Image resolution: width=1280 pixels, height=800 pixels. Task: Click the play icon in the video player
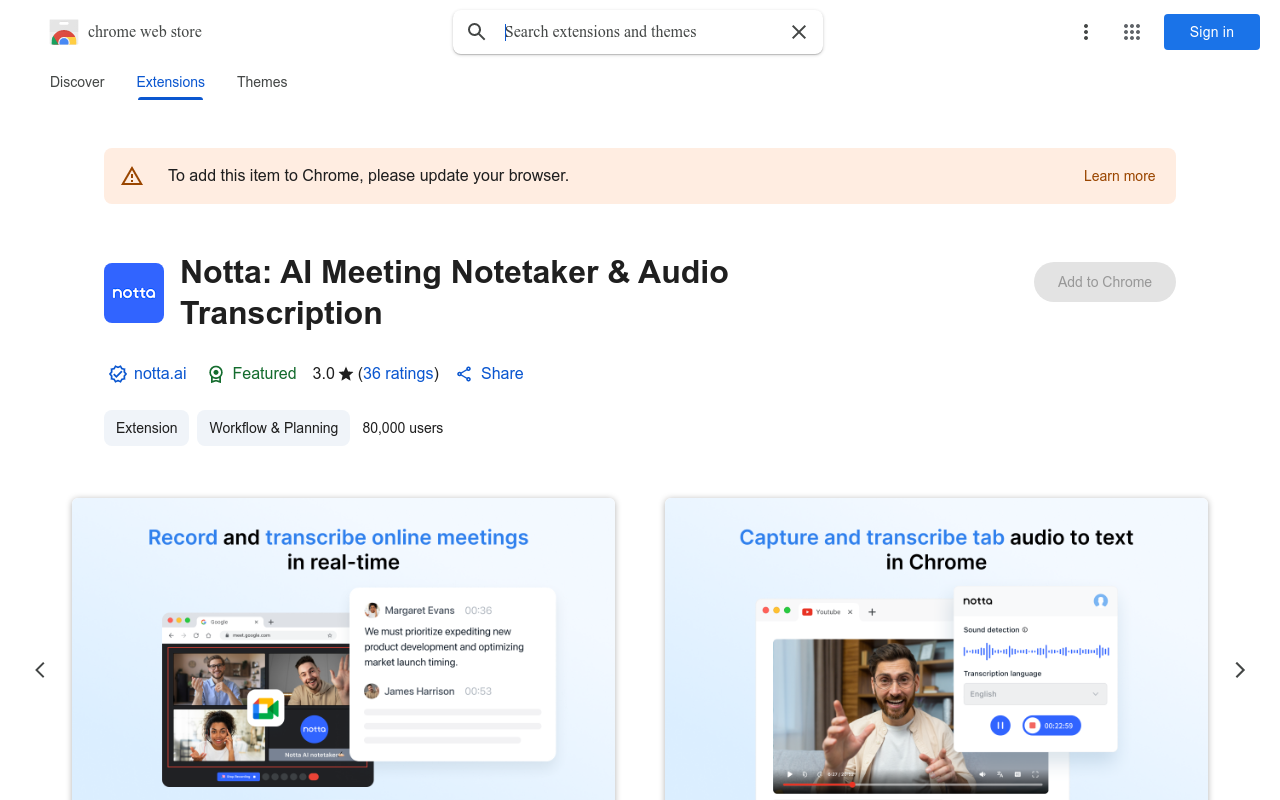[x=790, y=774]
